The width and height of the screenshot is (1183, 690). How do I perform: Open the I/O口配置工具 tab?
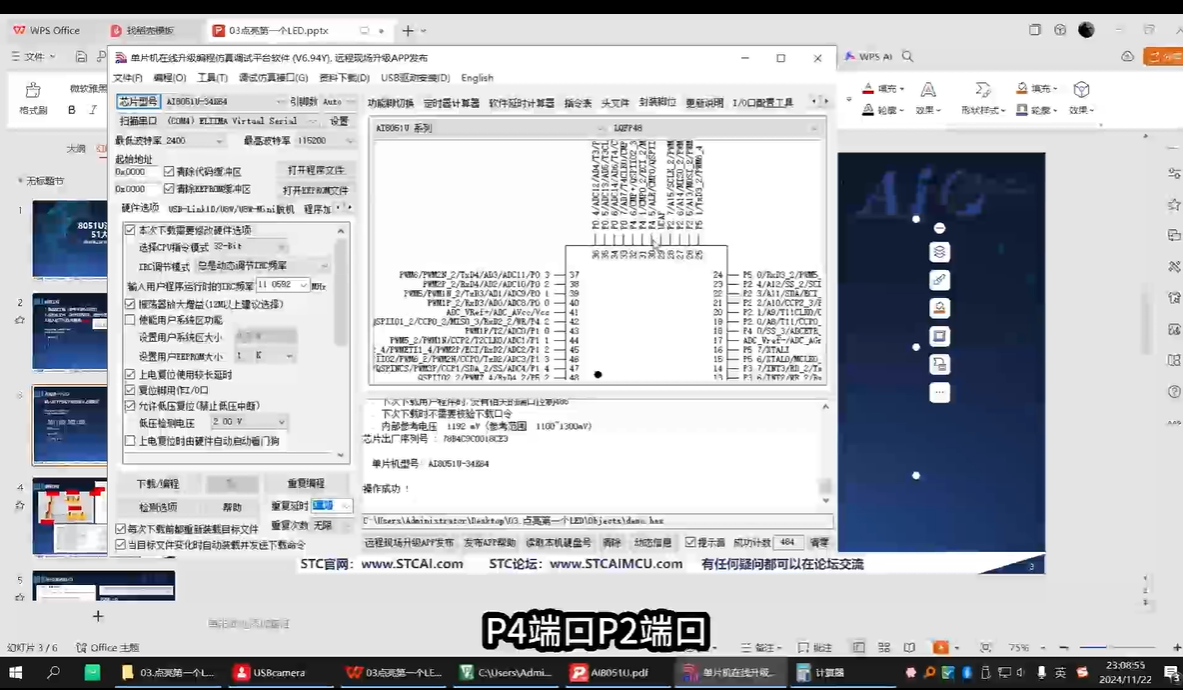[x=763, y=103]
